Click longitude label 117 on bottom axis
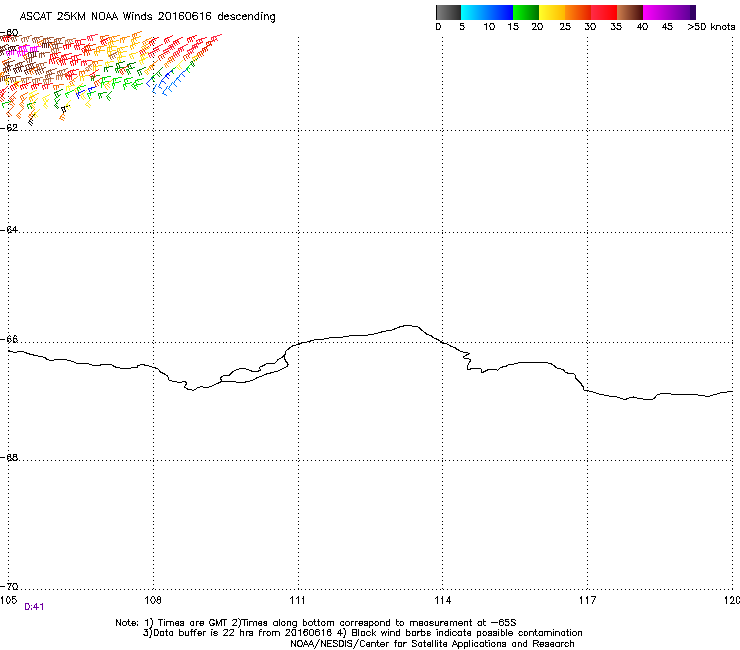 587,600
